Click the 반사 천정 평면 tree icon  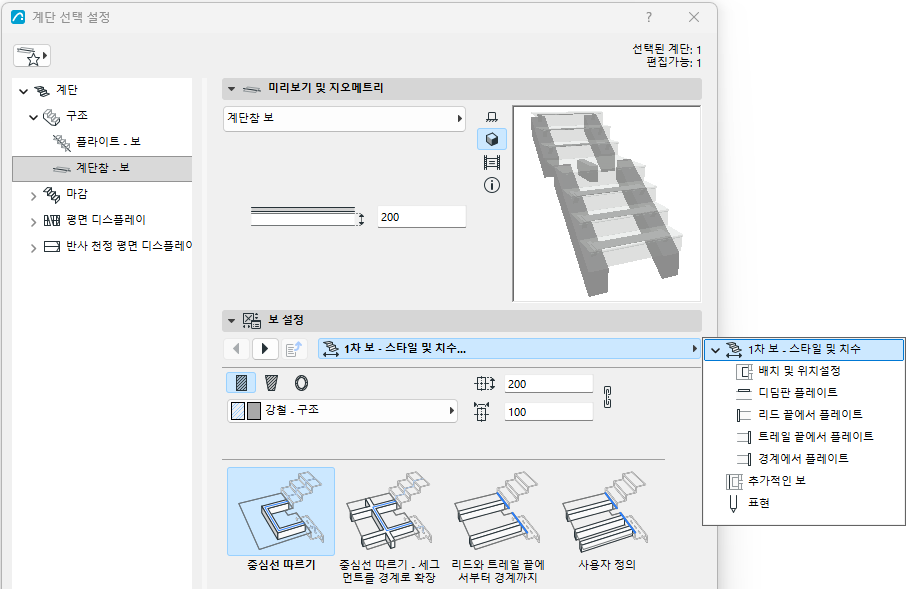click(52, 246)
